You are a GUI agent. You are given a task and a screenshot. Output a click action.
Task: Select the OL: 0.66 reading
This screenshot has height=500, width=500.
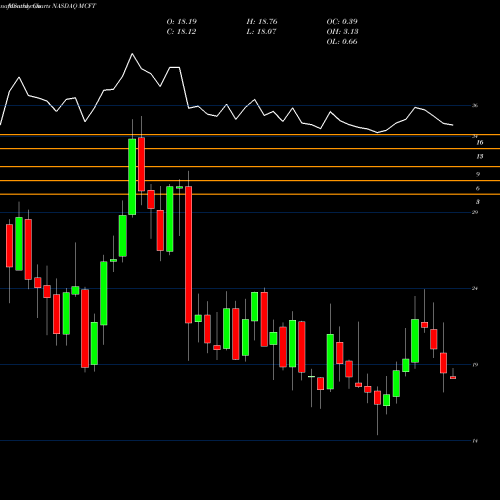(x=342, y=42)
